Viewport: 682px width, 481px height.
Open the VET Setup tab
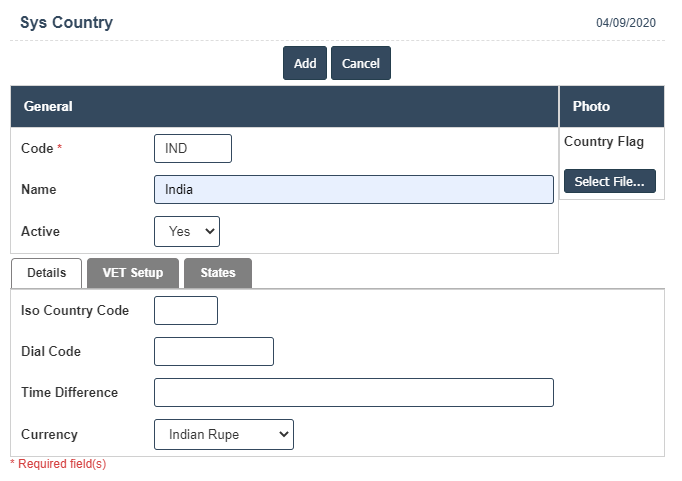click(x=132, y=273)
